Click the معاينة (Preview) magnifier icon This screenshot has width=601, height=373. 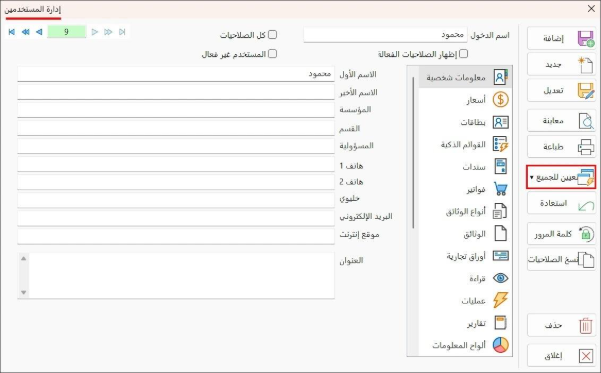click(586, 121)
